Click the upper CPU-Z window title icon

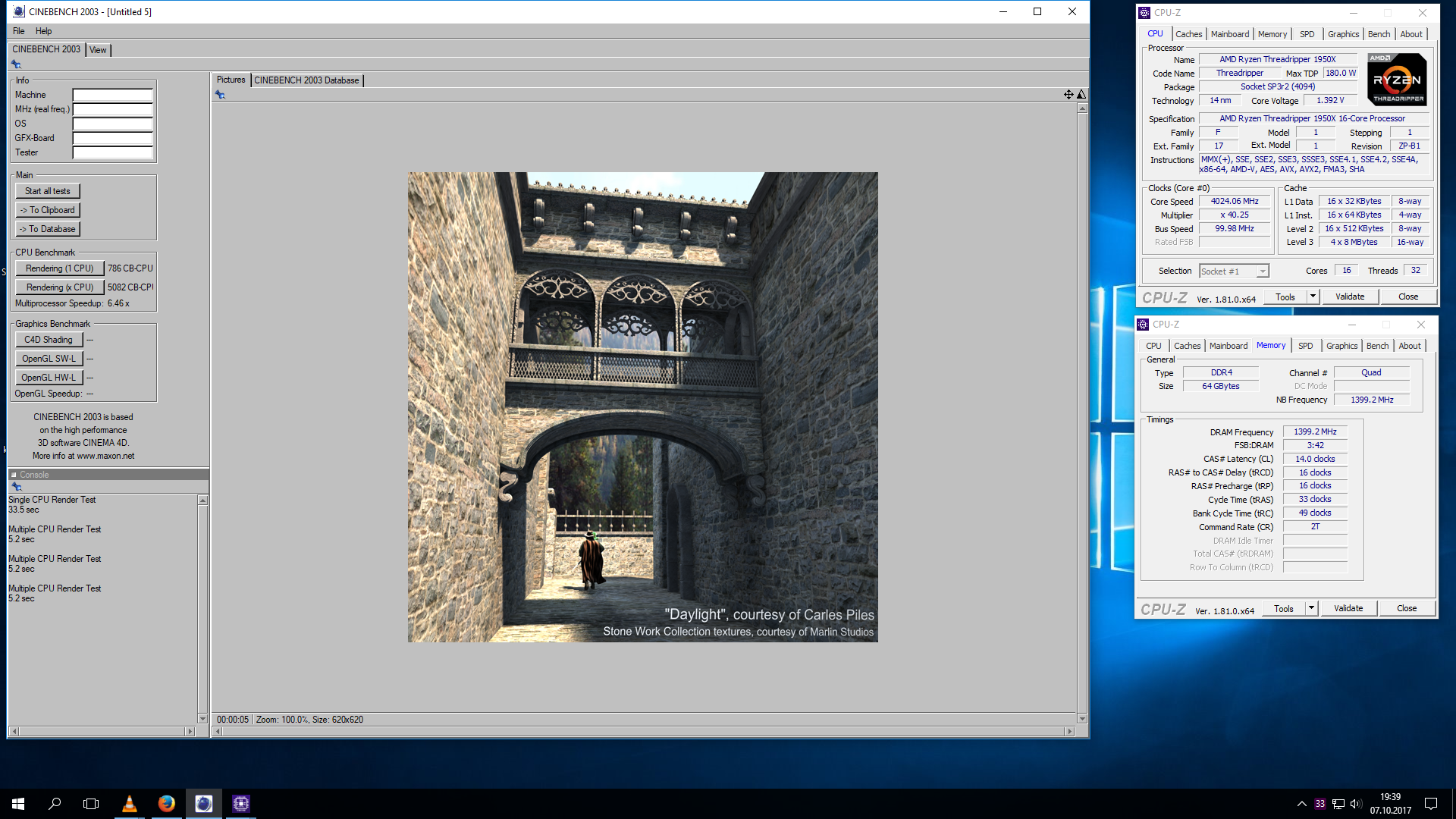1144,13
